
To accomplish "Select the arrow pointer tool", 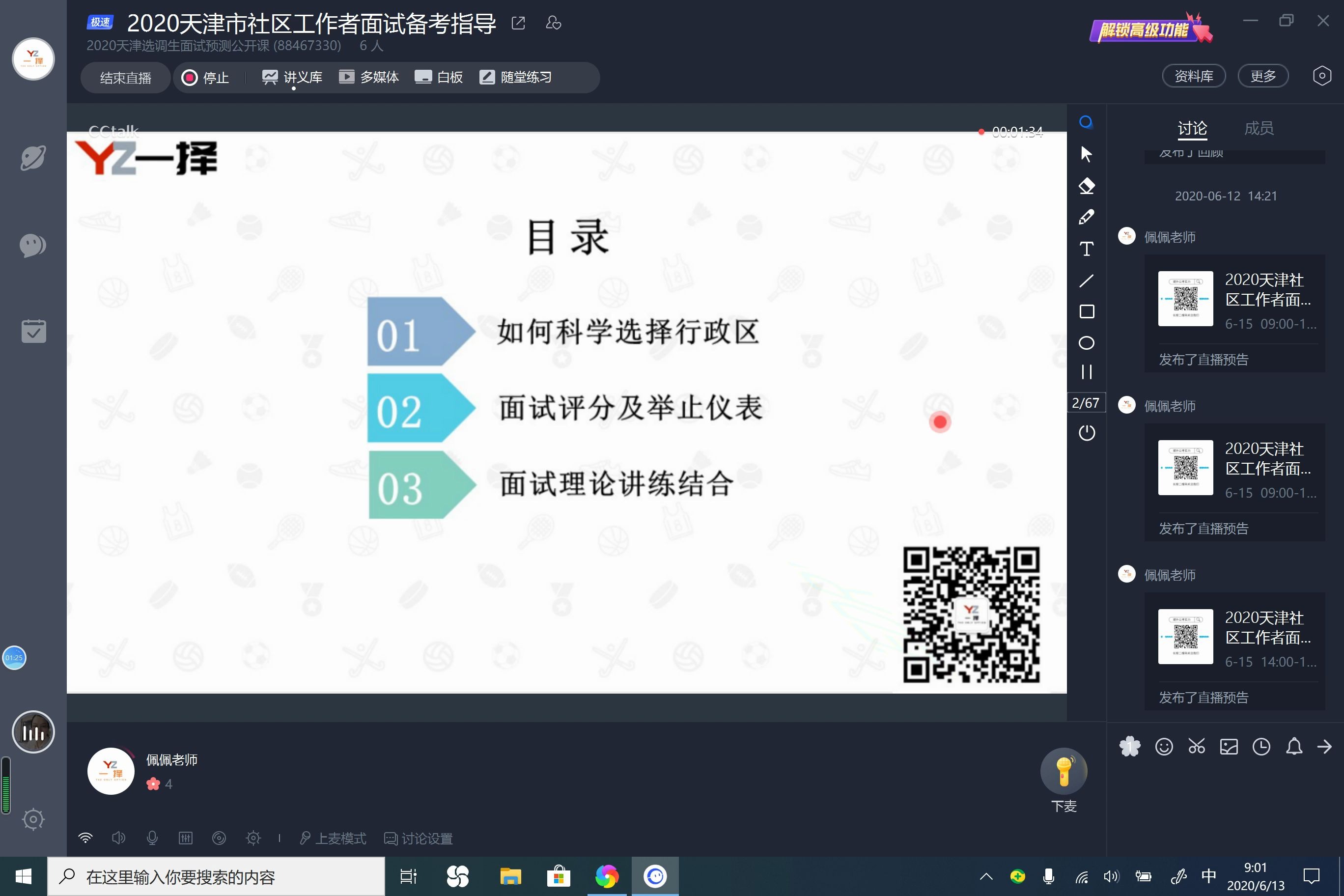I will [1086, 154].
